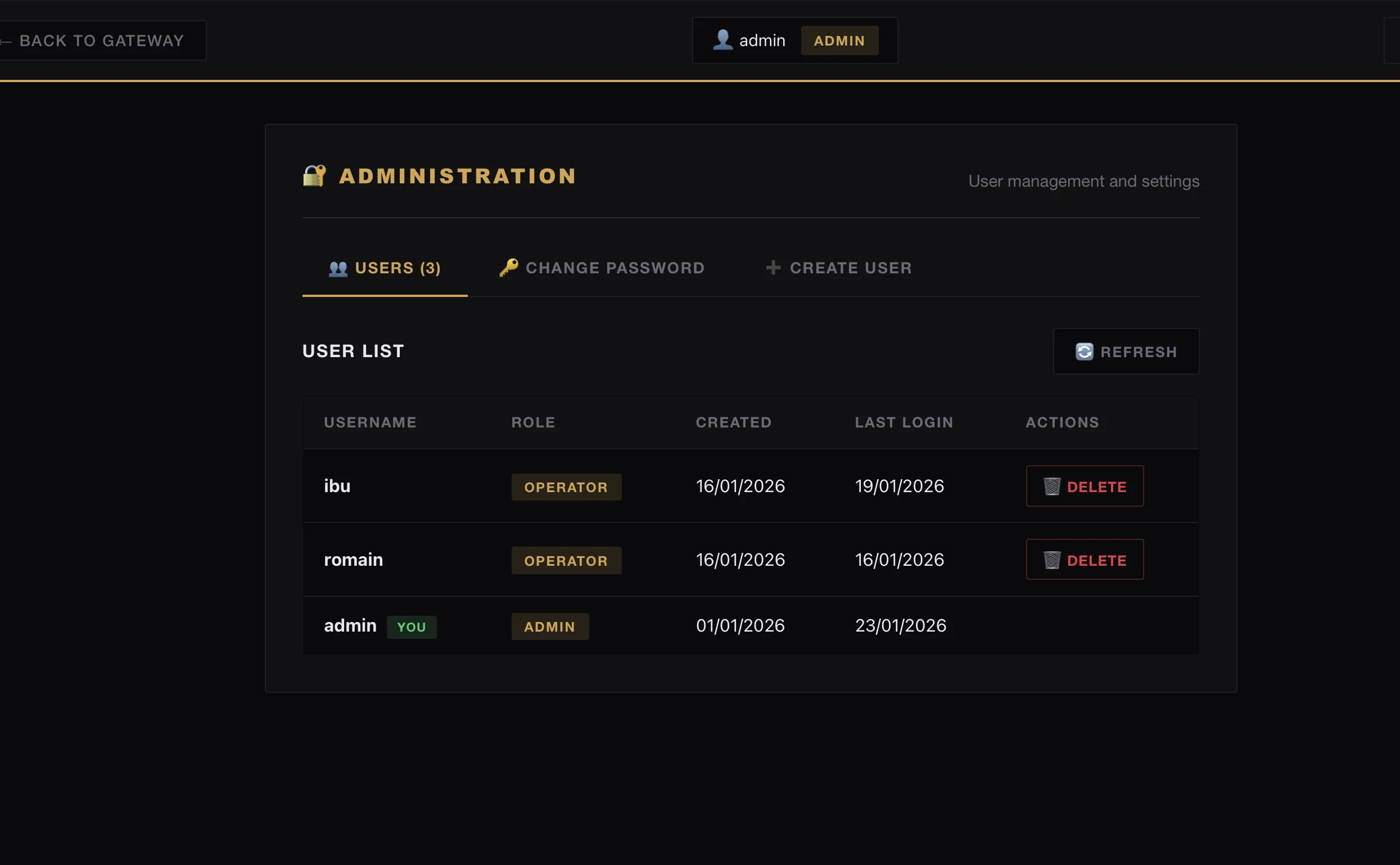
Task: Click the key icon on Change Password tab
Action: point(508,267)
